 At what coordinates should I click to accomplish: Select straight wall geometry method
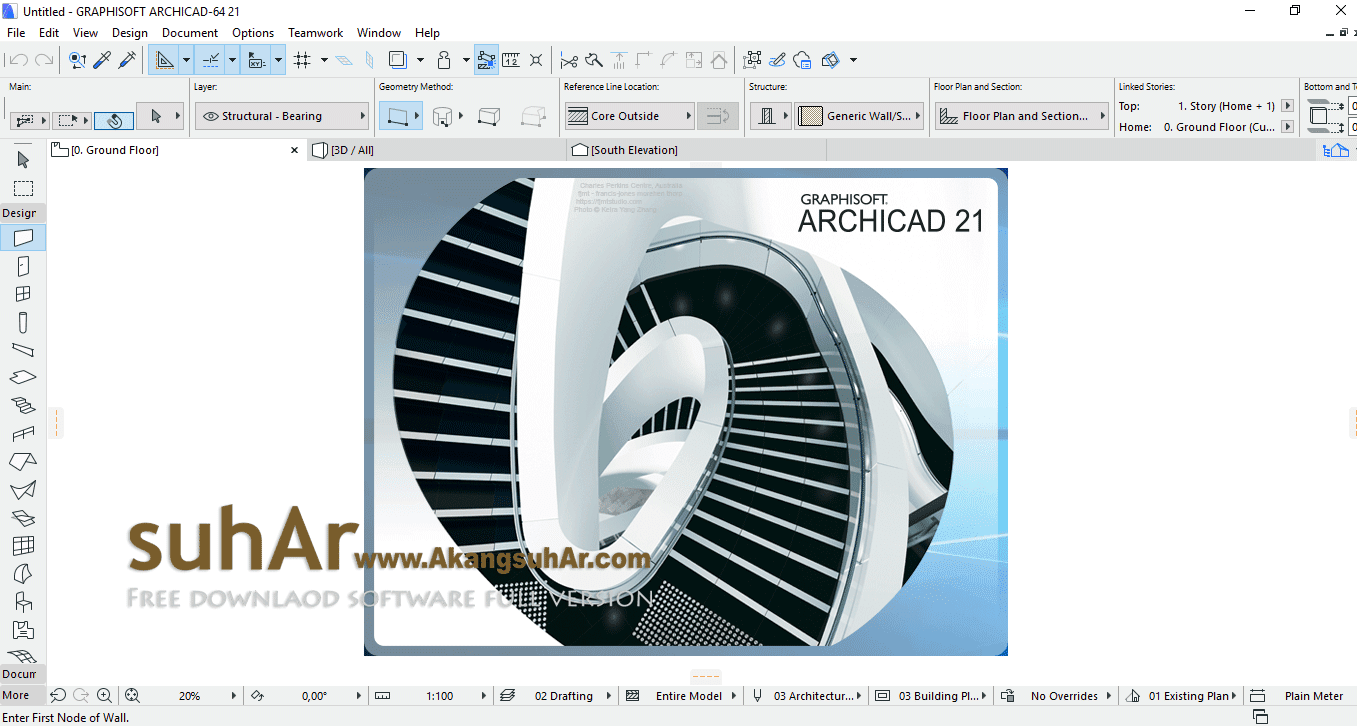[x=400, y=117]
